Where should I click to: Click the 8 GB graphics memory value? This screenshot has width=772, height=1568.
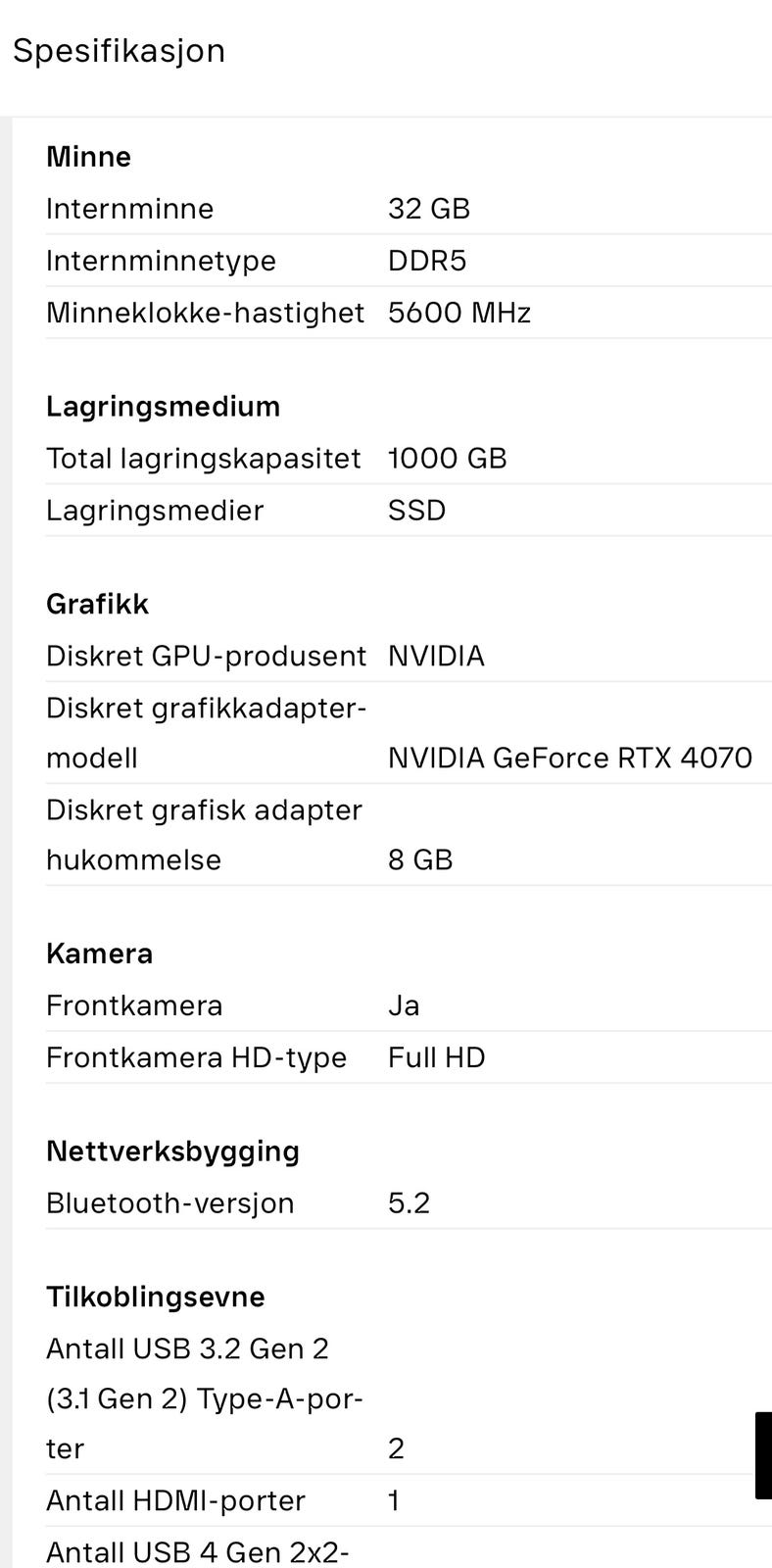419,859
